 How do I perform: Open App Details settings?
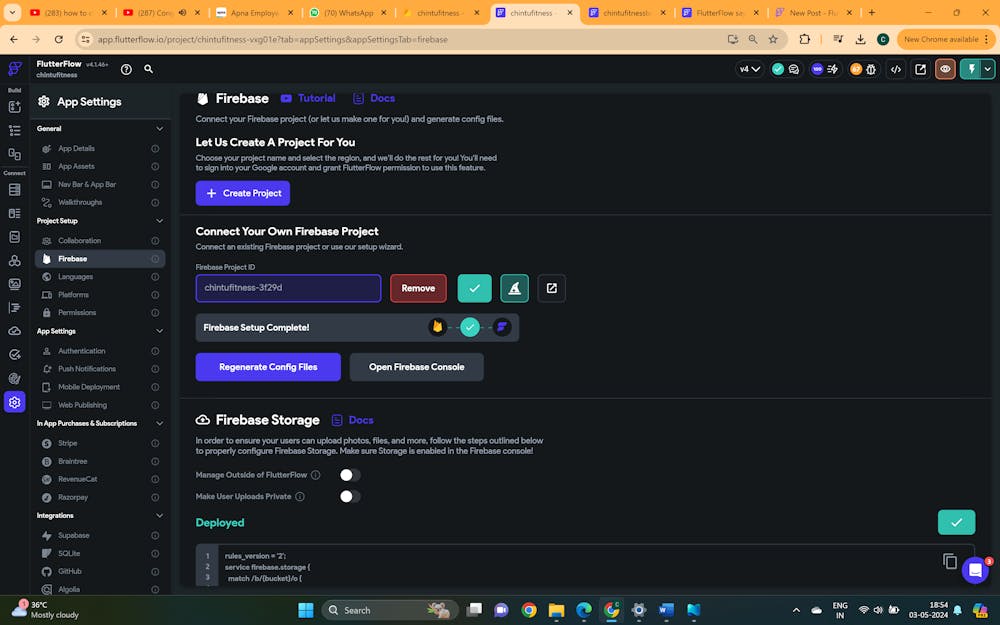coord(99,149)
